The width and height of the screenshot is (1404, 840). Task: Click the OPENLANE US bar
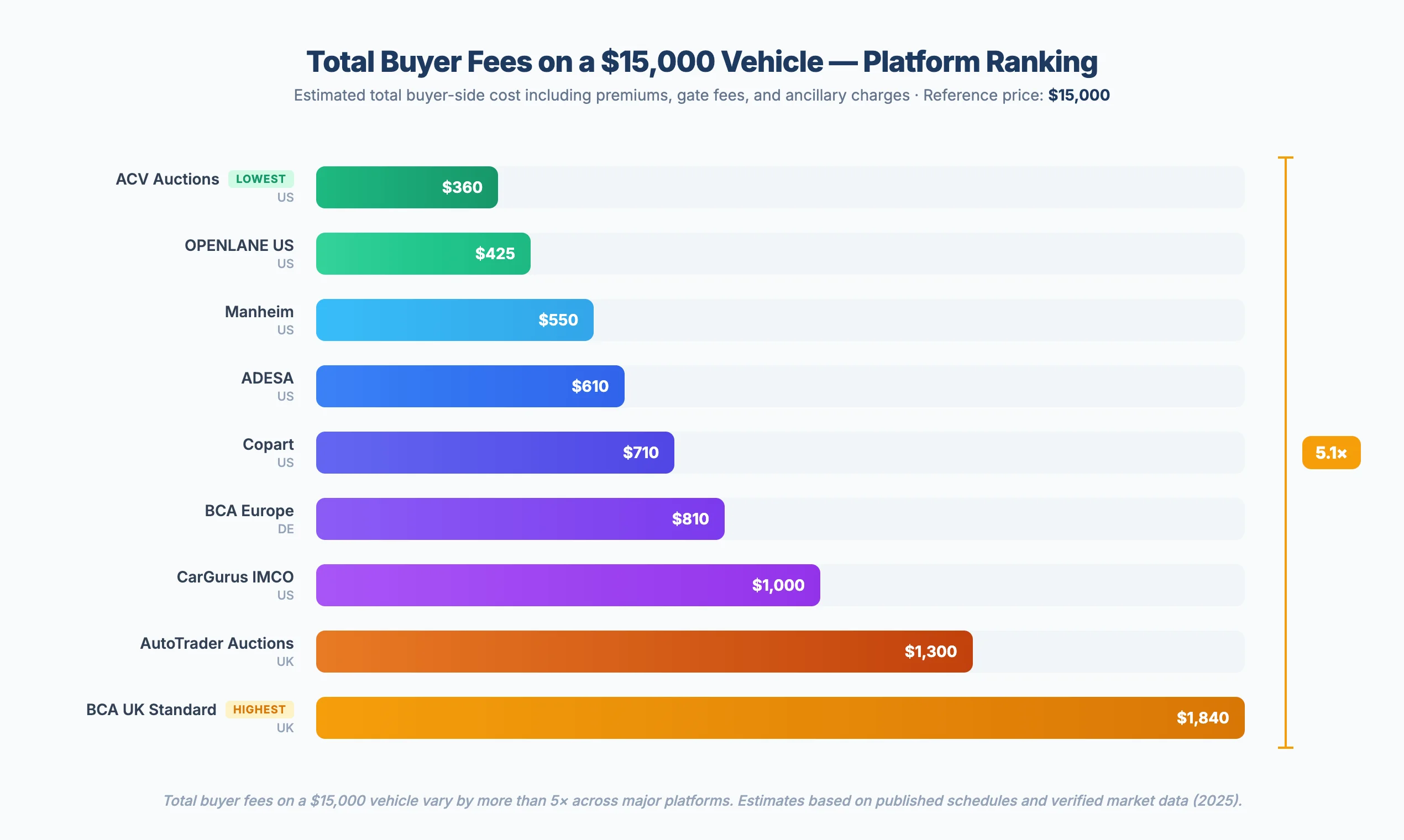pyautogui.click(x=422, y=254)
